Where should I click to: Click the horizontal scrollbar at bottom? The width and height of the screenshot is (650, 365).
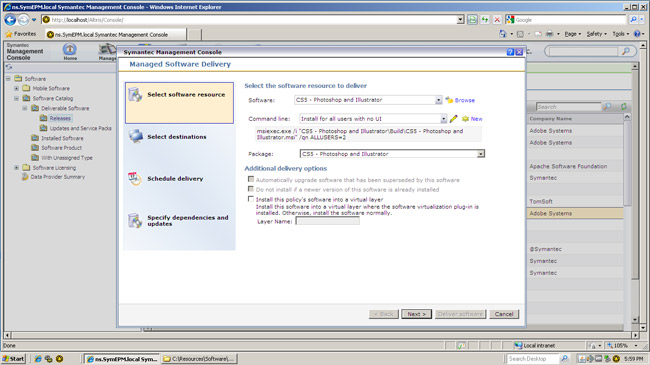tap(321, 335)
